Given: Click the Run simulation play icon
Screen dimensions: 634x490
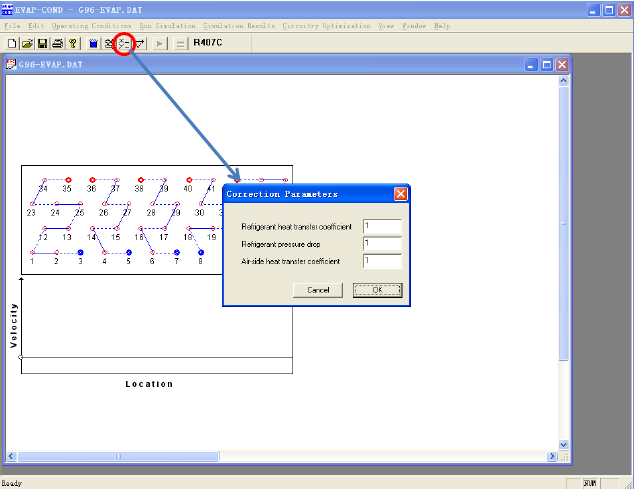Looking at the screenshot, I should click(x=161, y=44).
